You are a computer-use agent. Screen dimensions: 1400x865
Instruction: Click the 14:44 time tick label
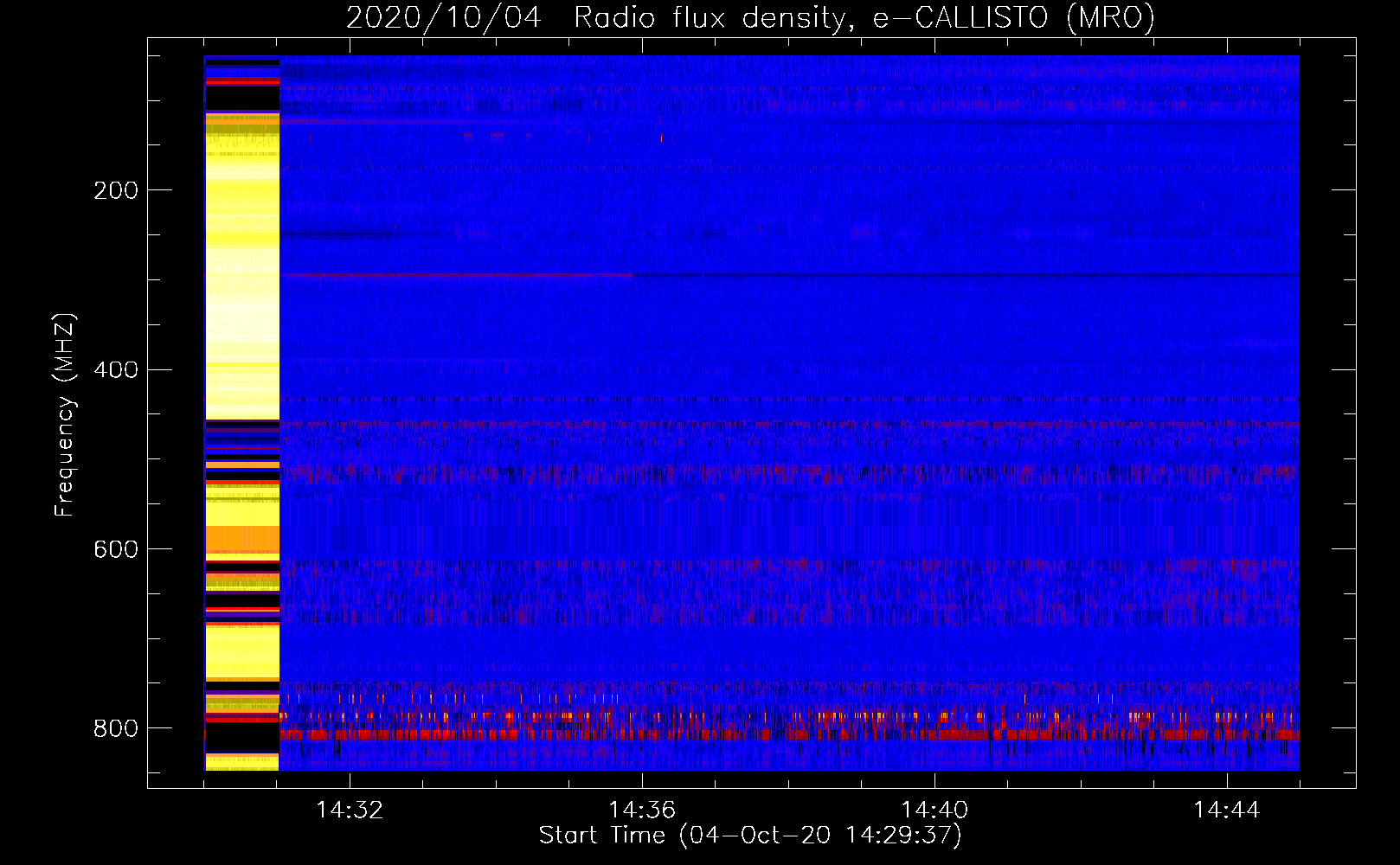tap(1227, 811)
